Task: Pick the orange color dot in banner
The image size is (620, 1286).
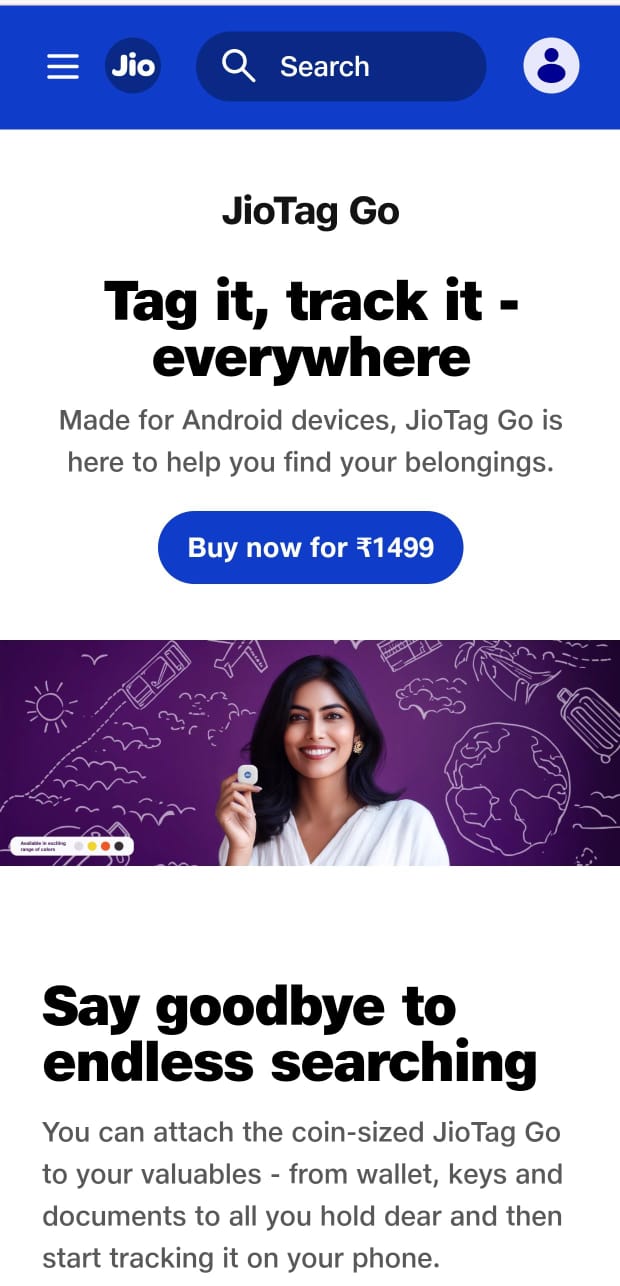Action: click(x=105, y=846)
